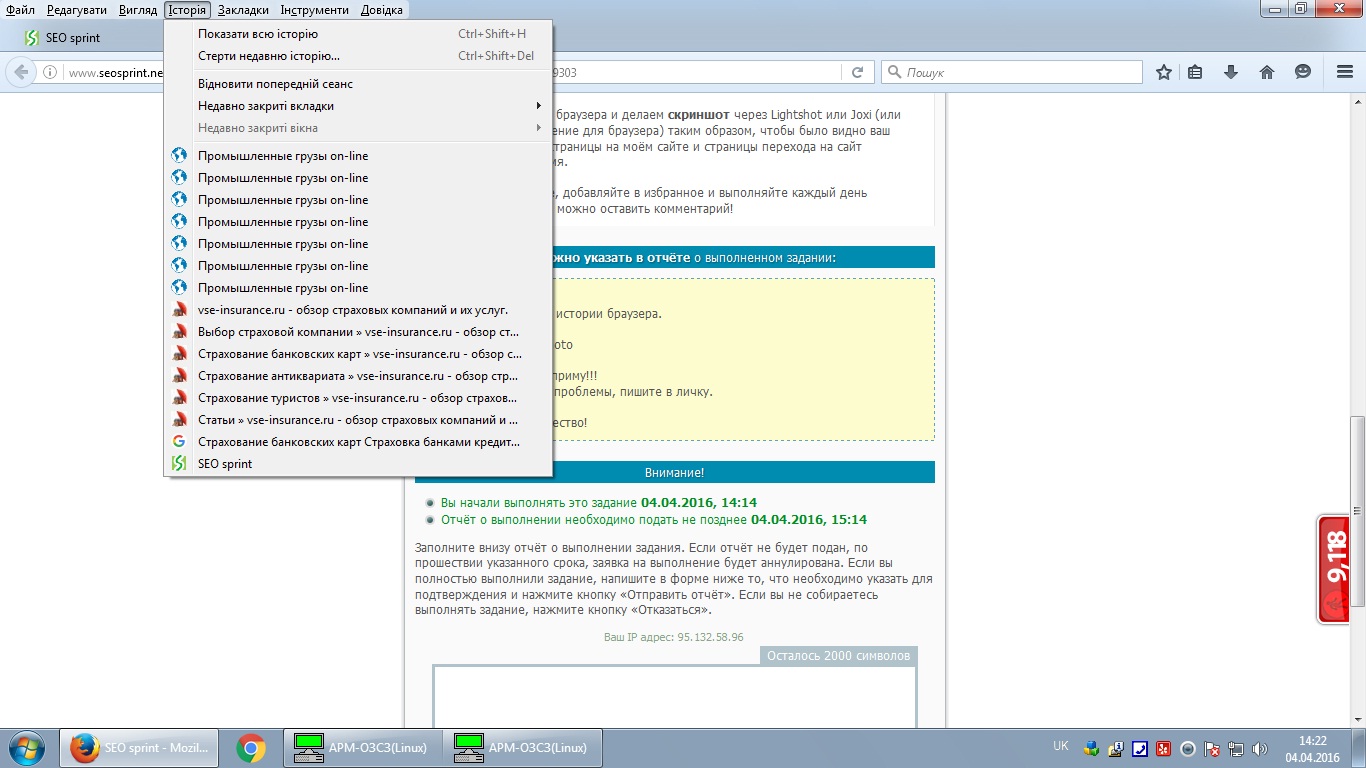Go to the Firefox home page icon
Screen dimensions: 1366x768
pos(1267,72)
